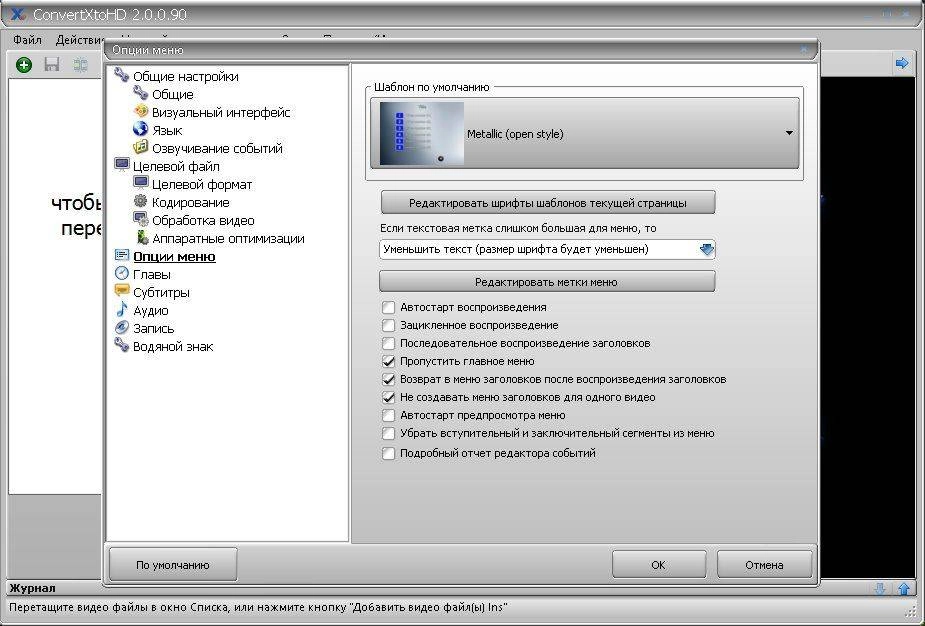925x626 pixels.
Task: Click the music note icon for Озвучивание событий
Action: point(140,147)
